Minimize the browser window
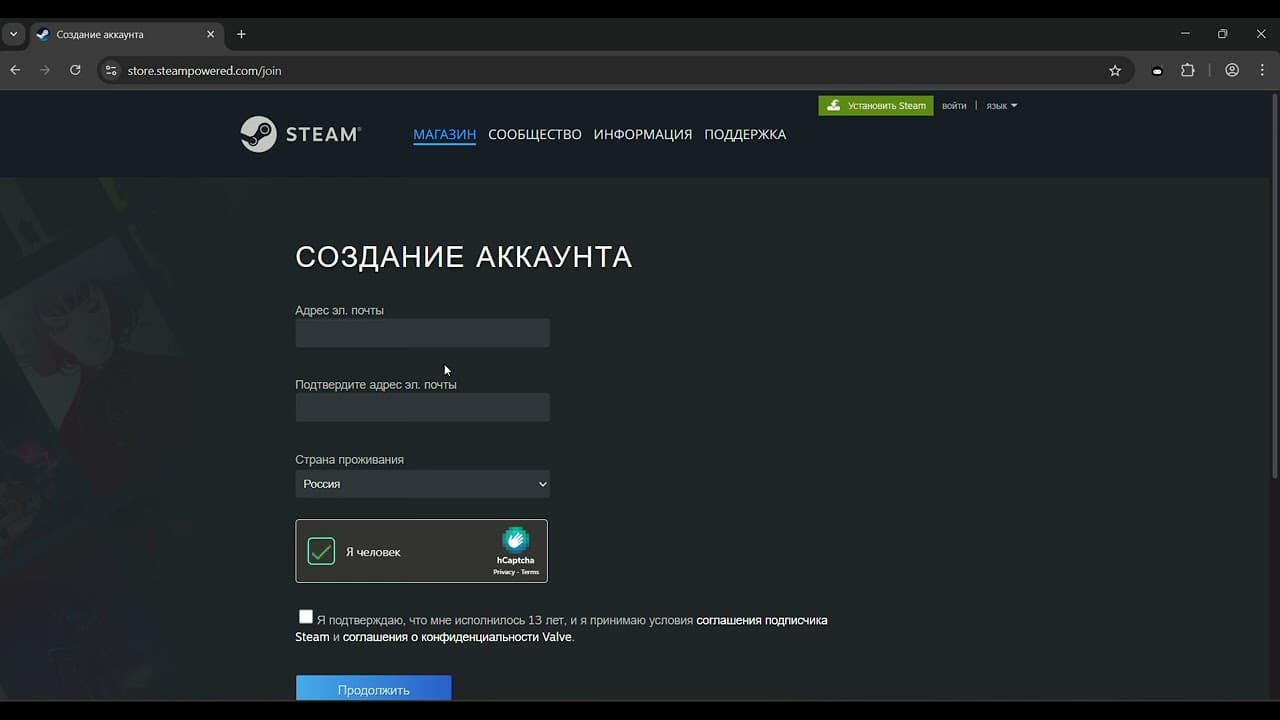Screen dimensions: 1280x720 pos(1185,33)
